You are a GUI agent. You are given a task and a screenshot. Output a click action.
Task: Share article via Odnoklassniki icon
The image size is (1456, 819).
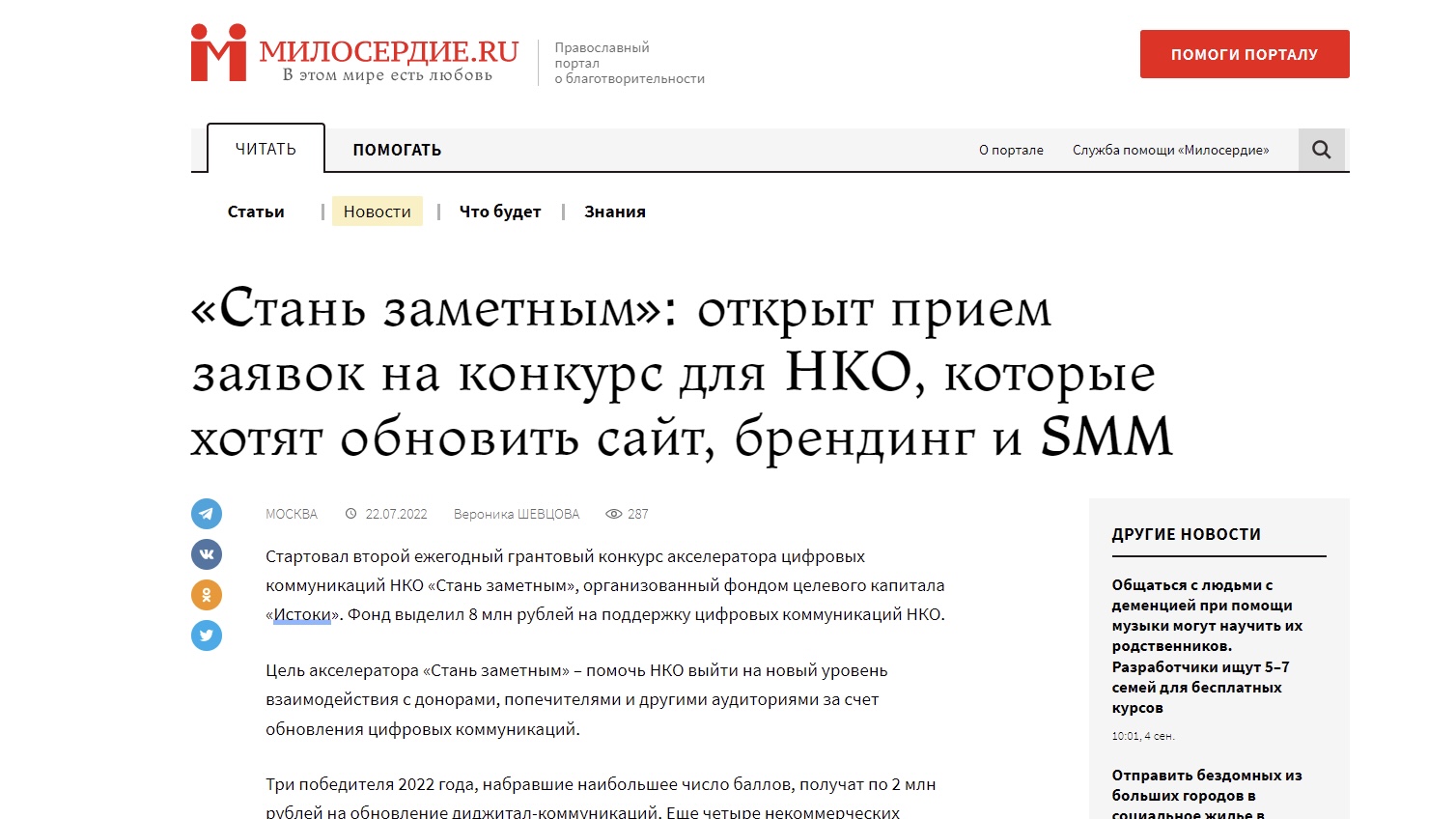click(207, 595)
